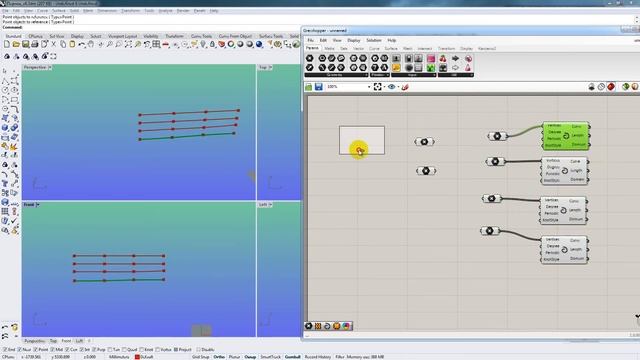Open the Top viewport title dropdown

pyautogui.click(x=270, y=67)
